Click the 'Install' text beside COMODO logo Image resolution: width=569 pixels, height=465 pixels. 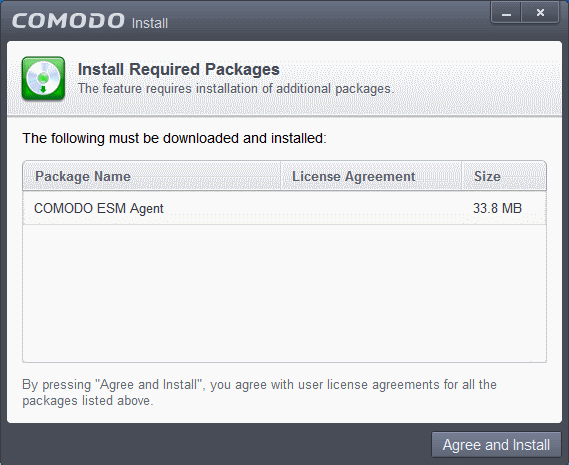point(150,23)
